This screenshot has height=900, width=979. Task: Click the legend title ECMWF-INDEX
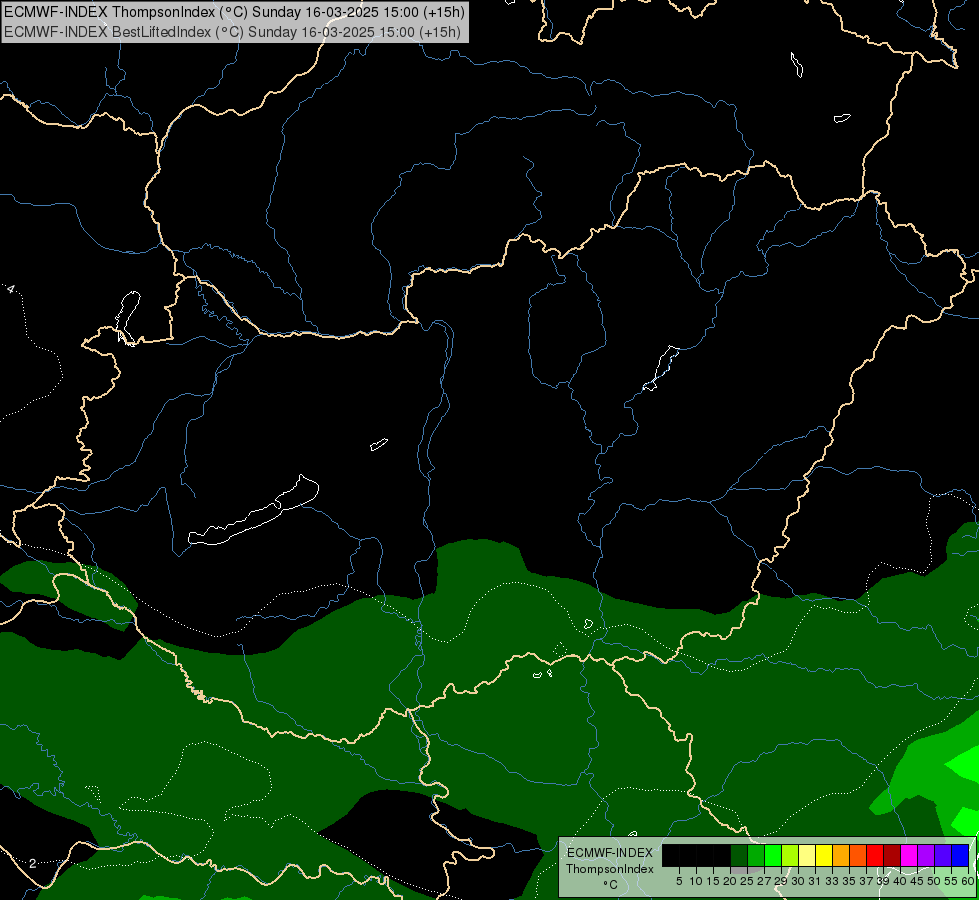(x=610, y=853)
